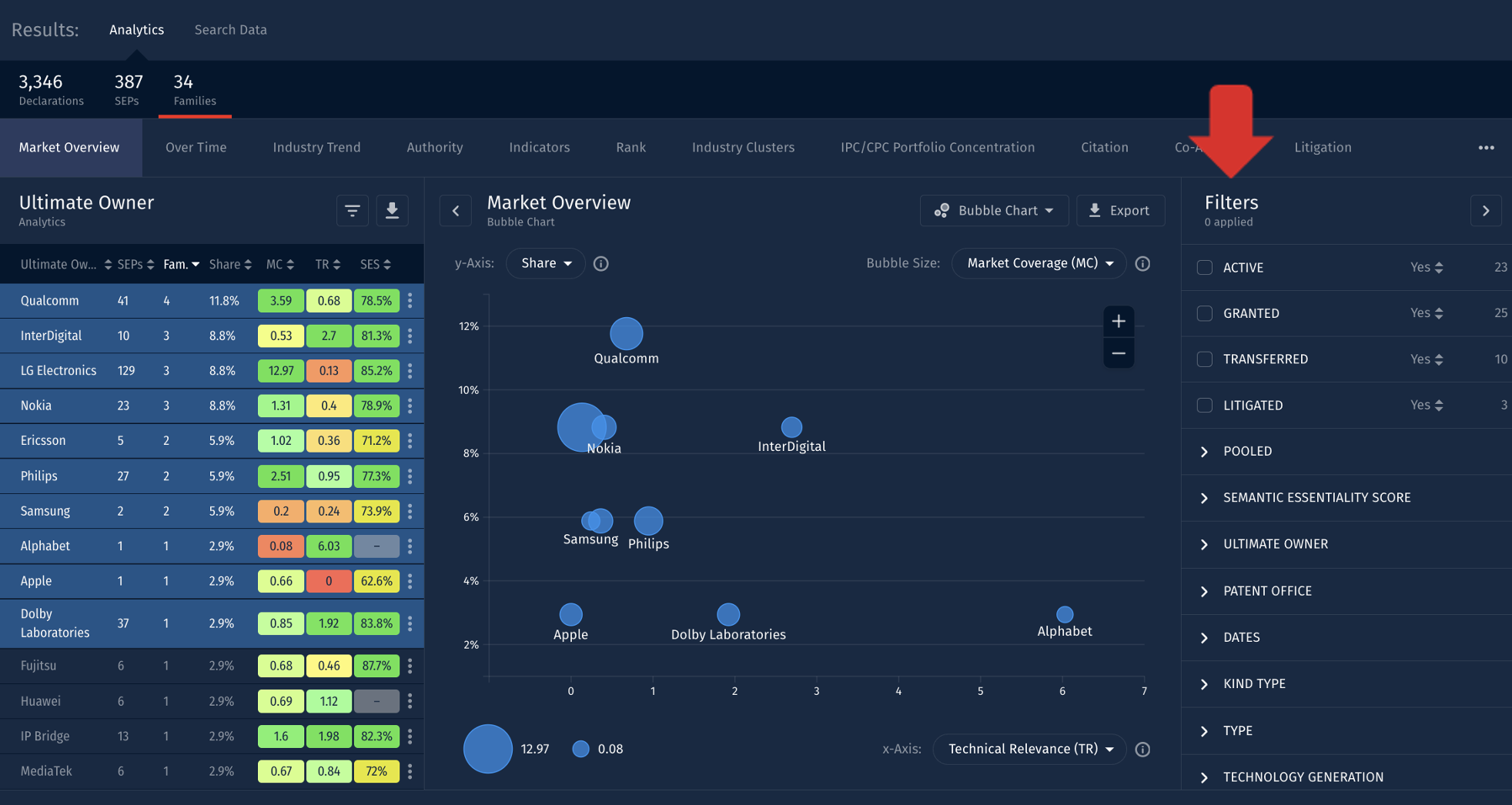Change the LITIGATED filter Yes selector

point(1427,405)
